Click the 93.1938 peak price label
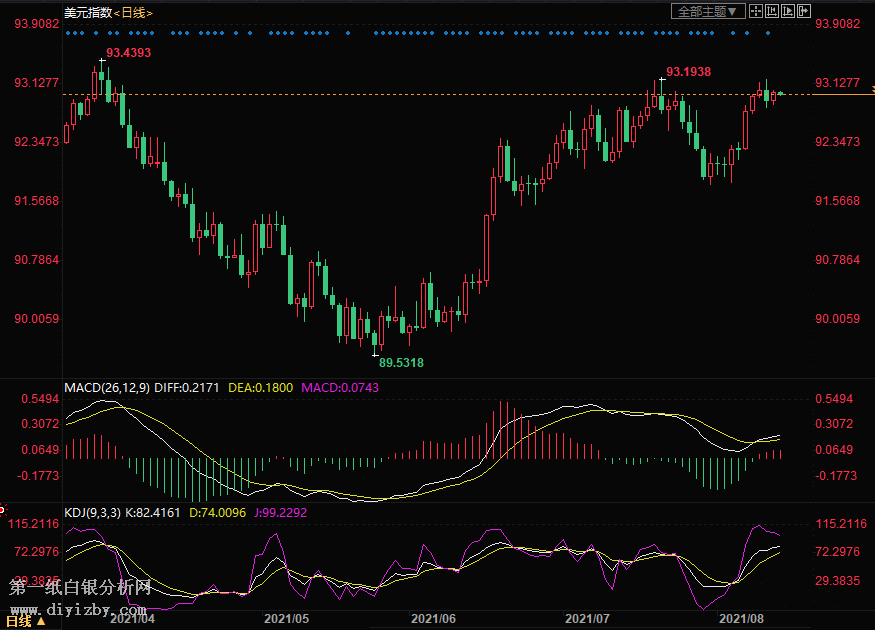Screen dimensions: 875x630 689,72
